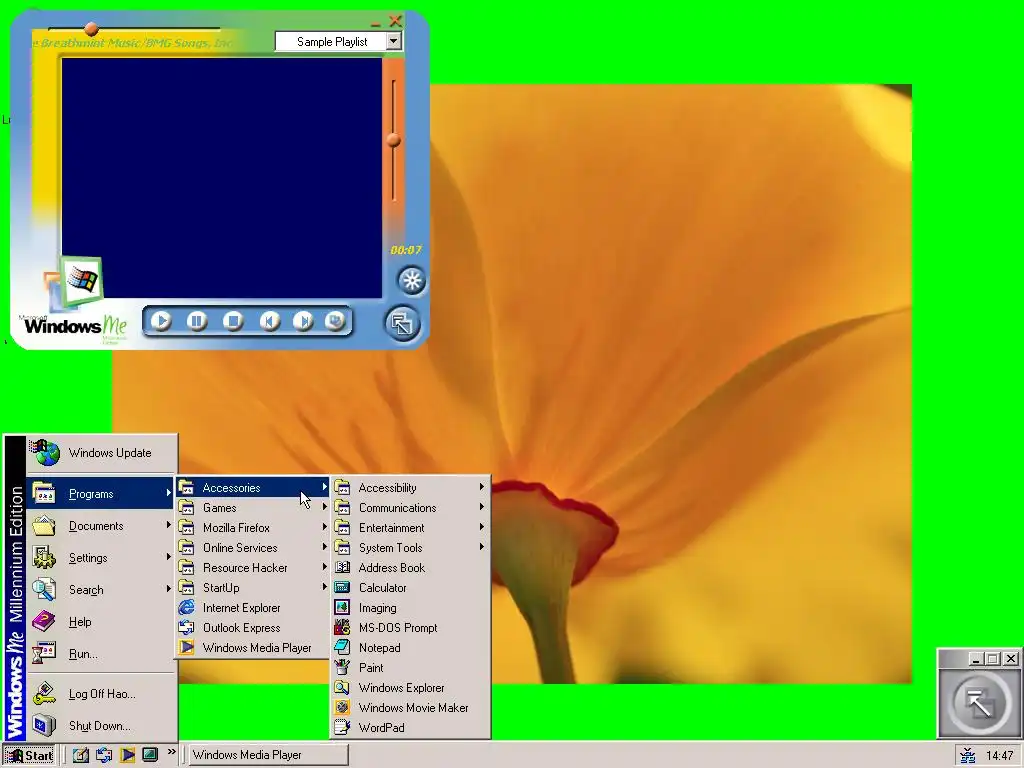Click the quick launch icon with two arrows
Viewport: 1024px width, 768px height.
(104, 755)
